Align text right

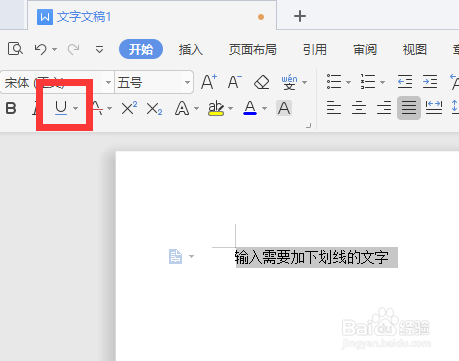(384, 108)
